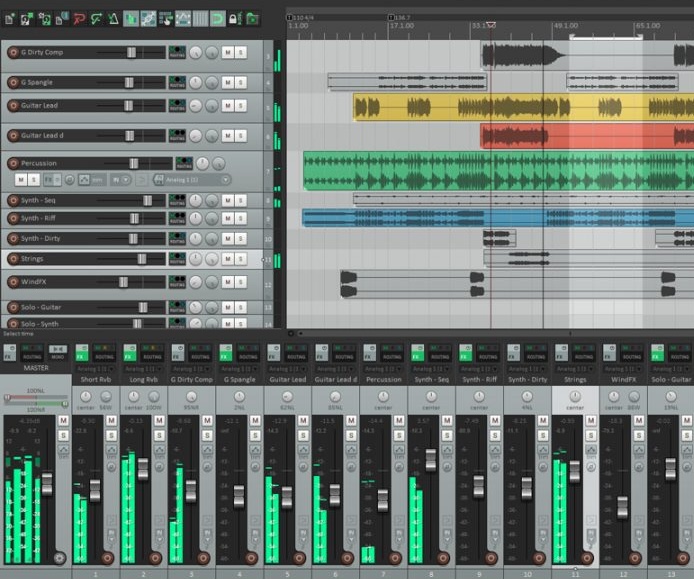This screenshot has width=694, height=579.
Task: Arm G Dirty Comp track for recording
Action: [x=13, y=52]
